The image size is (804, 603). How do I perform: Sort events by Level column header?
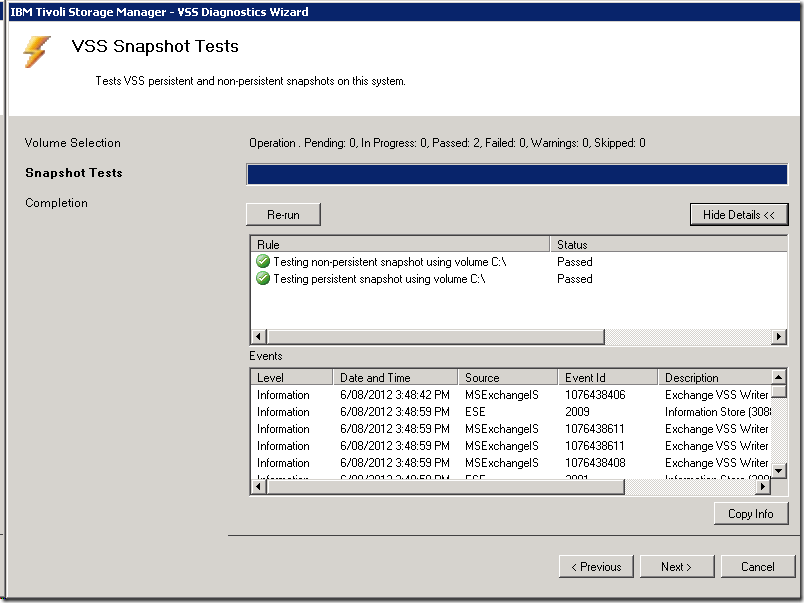(290, 378)
